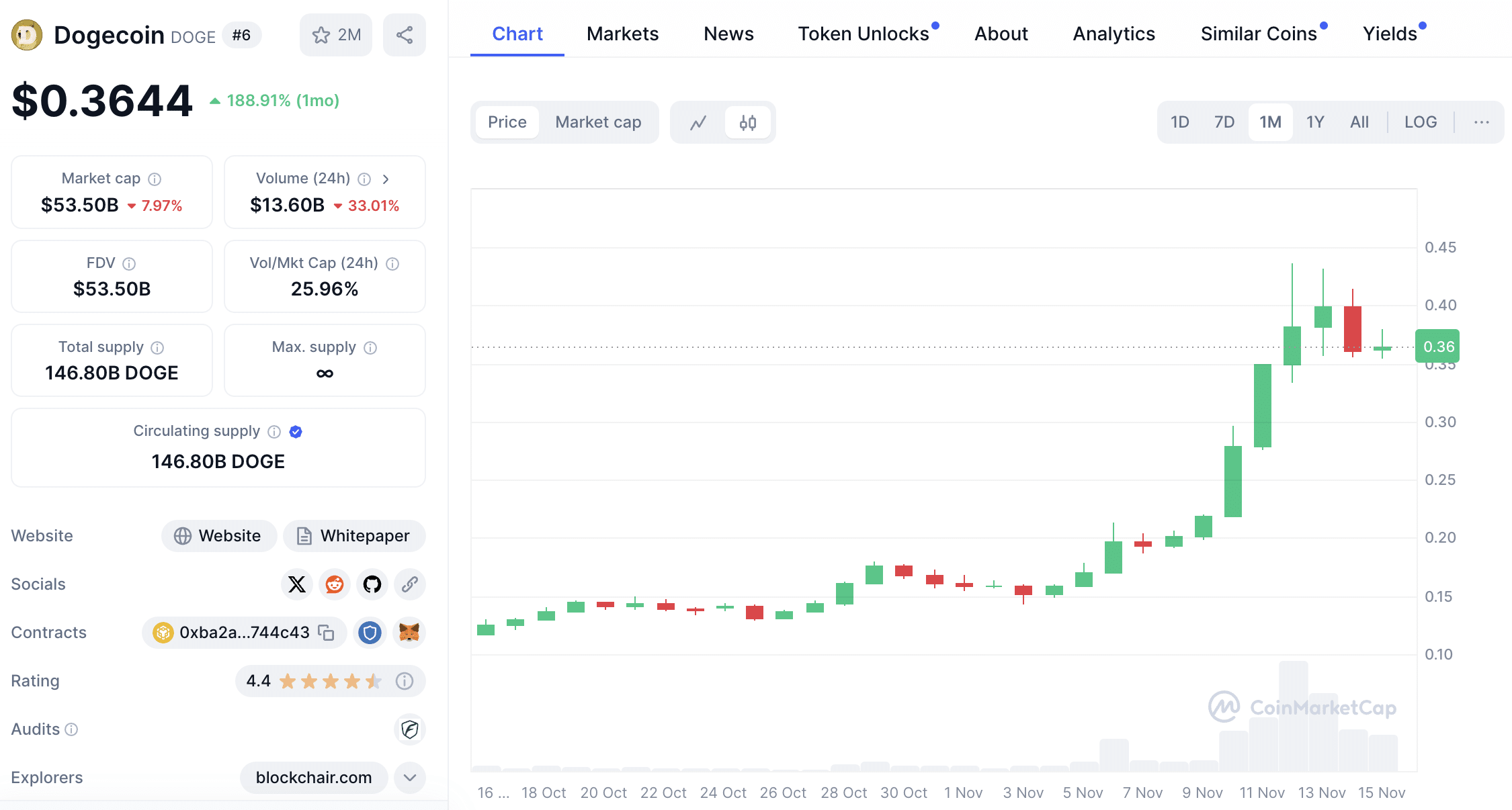Screen dimensions: 1512x810
Task: Open the FDV info icon
Action: pyautogui.click(x=129, y=263)
